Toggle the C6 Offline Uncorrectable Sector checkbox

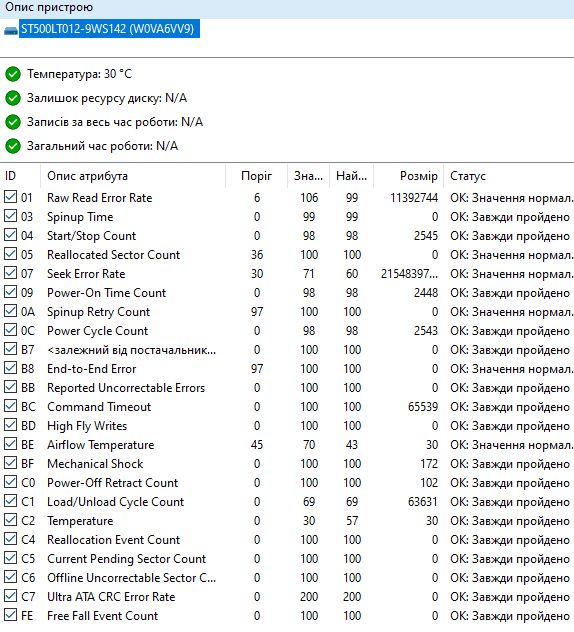10,577
